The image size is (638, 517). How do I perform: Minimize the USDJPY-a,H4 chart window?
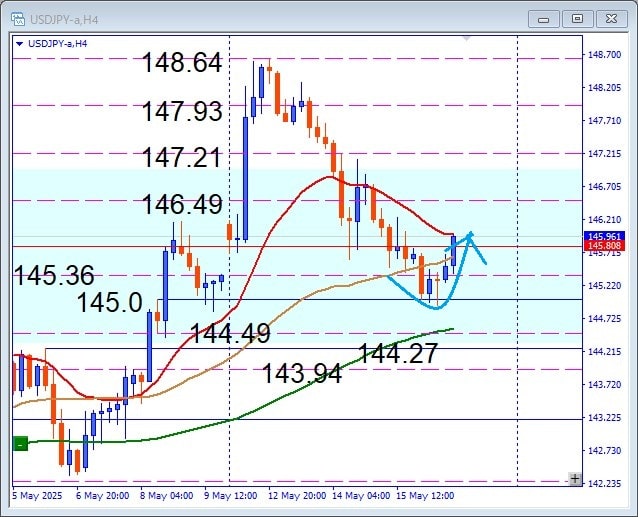click(x=544, y=19)
